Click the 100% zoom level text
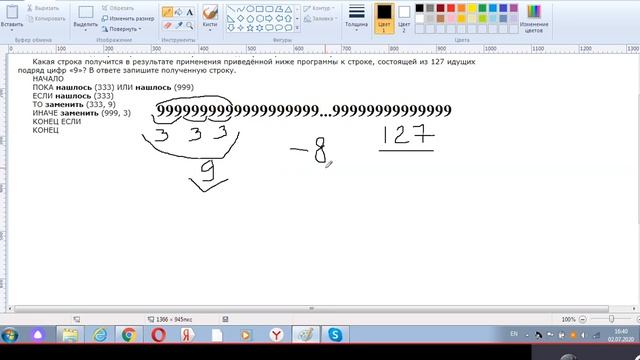The width and height of the screenshot is (640, 360). click(x=568, y=319)
